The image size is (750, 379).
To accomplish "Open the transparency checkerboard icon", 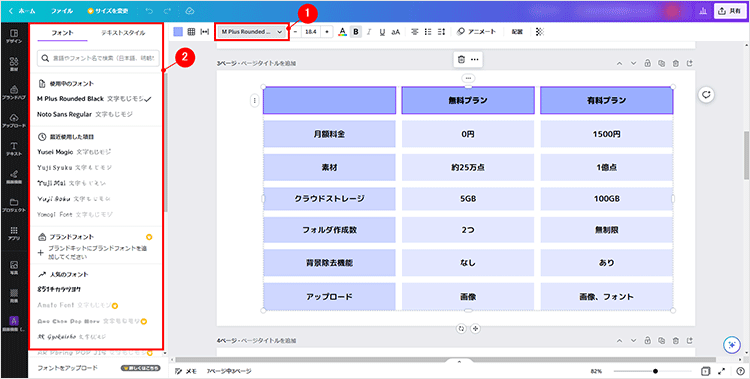I will [x=540, y=32].
